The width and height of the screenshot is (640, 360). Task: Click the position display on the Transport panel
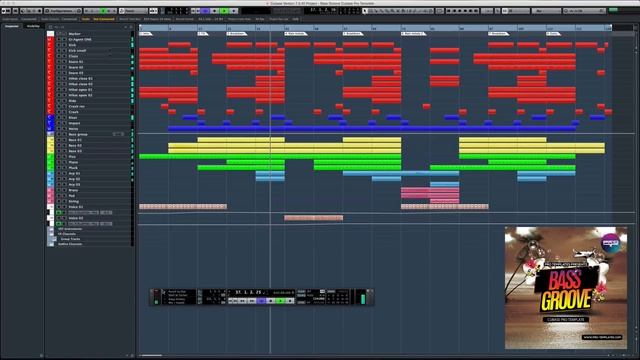[249, 292]
